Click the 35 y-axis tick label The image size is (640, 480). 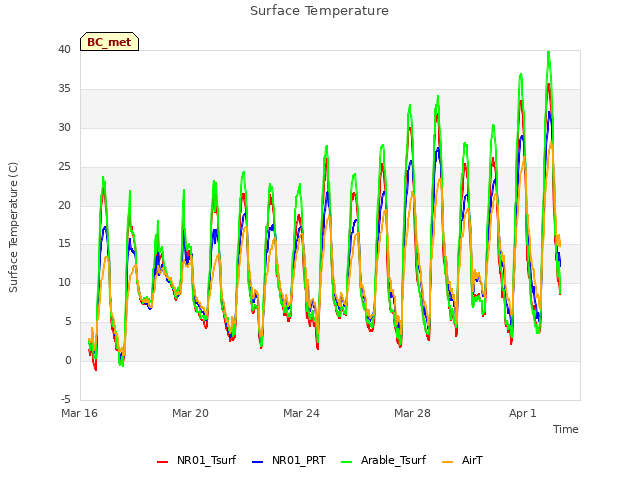click(64, 89)
